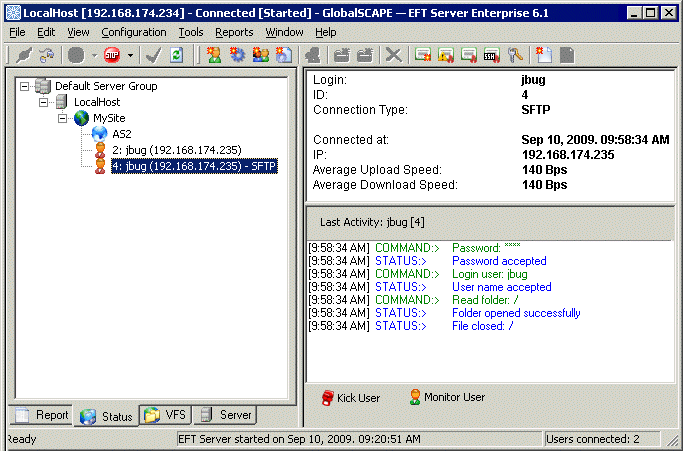Click the gray X delete toolbar icon

click(x=394, y=55)
